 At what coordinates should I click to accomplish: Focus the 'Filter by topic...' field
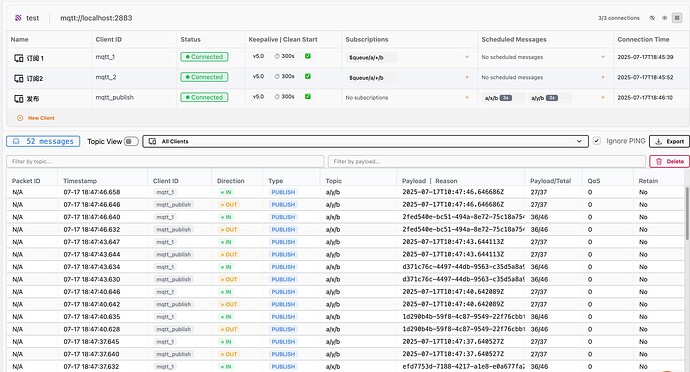[x=165, y=162]
